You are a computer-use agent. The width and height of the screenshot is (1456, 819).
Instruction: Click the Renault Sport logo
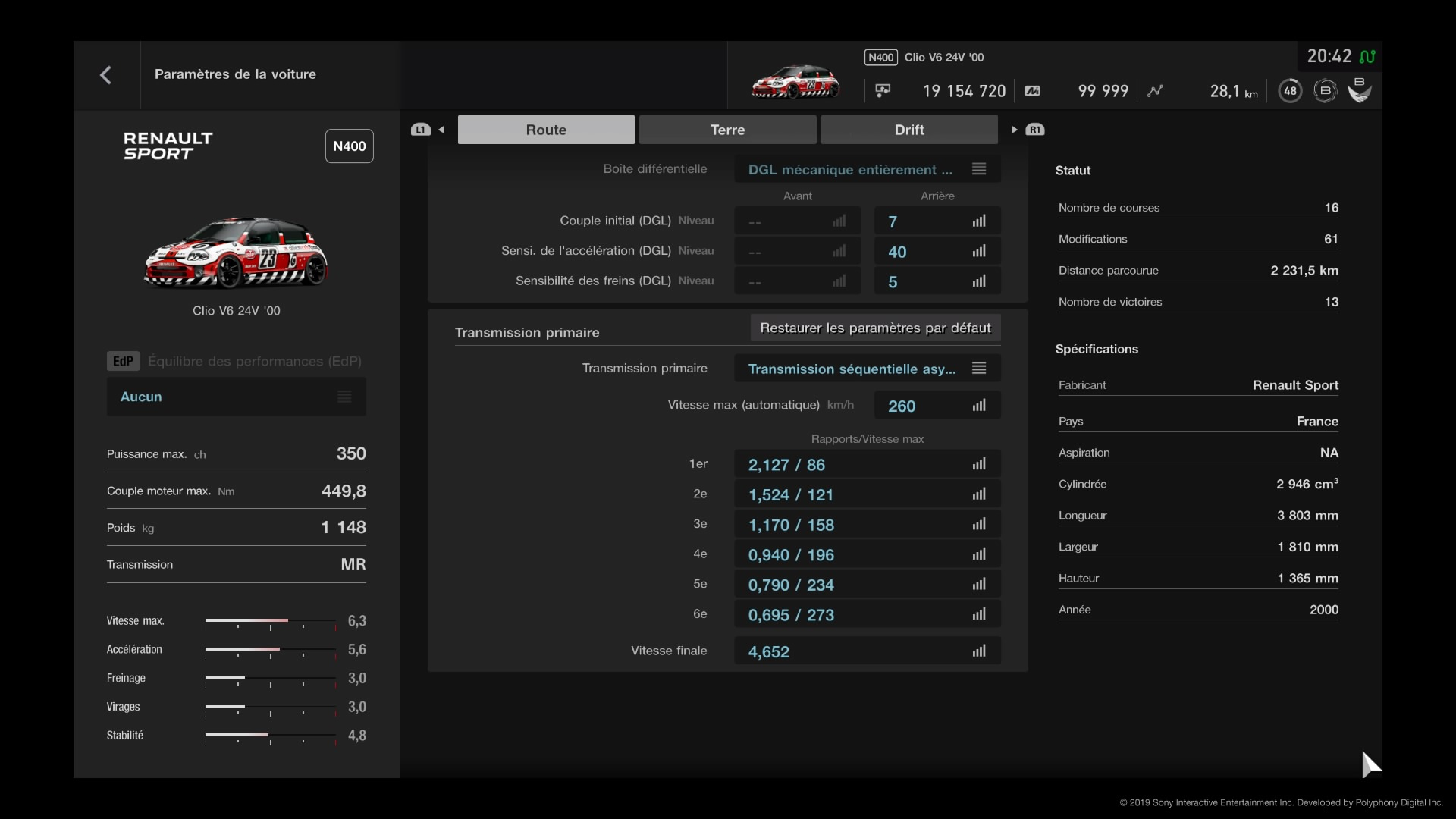(x=168, y=146)
